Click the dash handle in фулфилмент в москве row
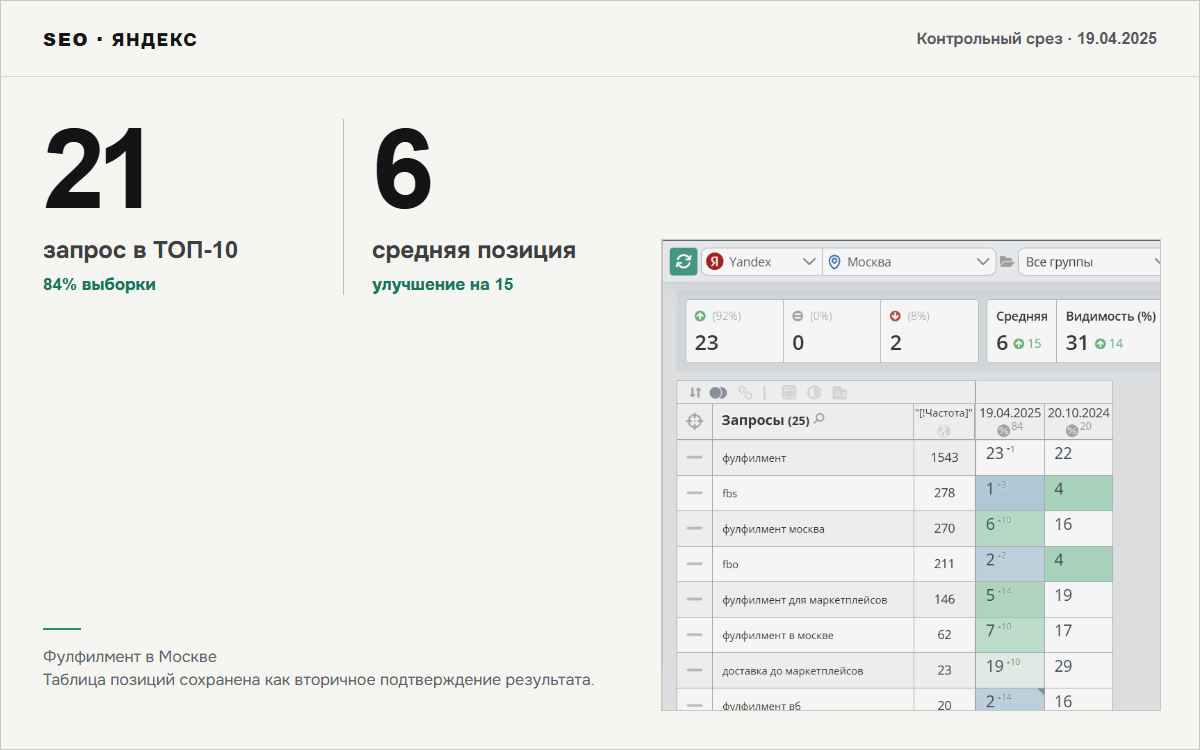This screenshot has height=750, width=1200. (x=695, y=635)
